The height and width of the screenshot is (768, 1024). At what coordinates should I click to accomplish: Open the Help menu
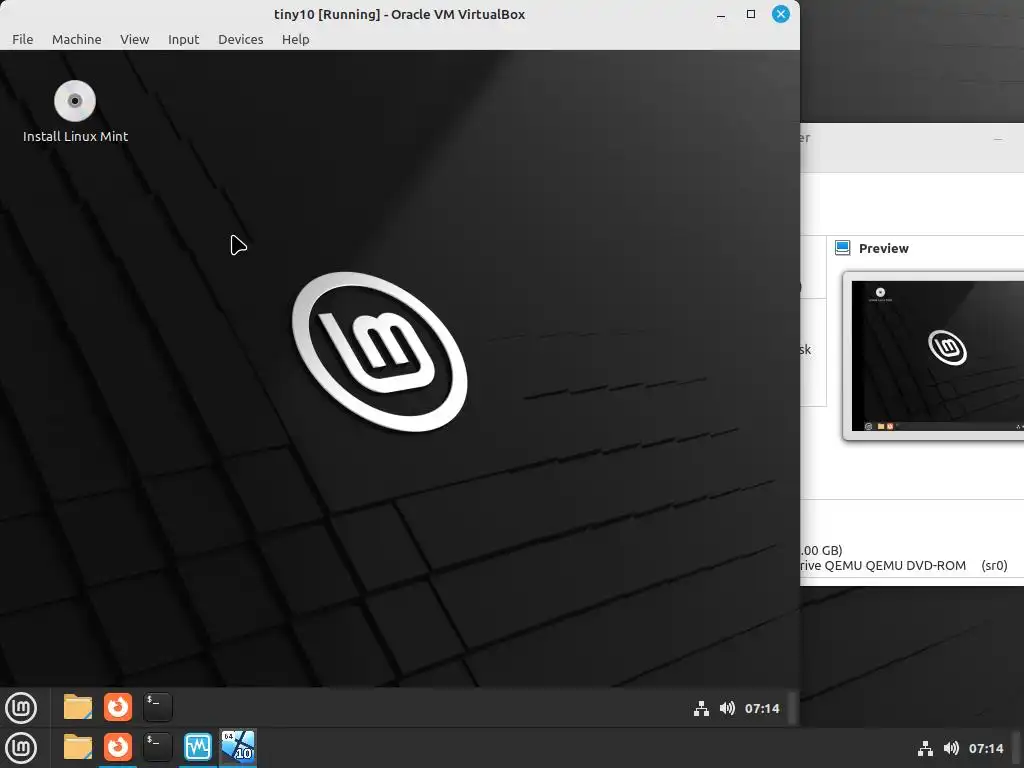pyautogui.click(x=295, y=39)
